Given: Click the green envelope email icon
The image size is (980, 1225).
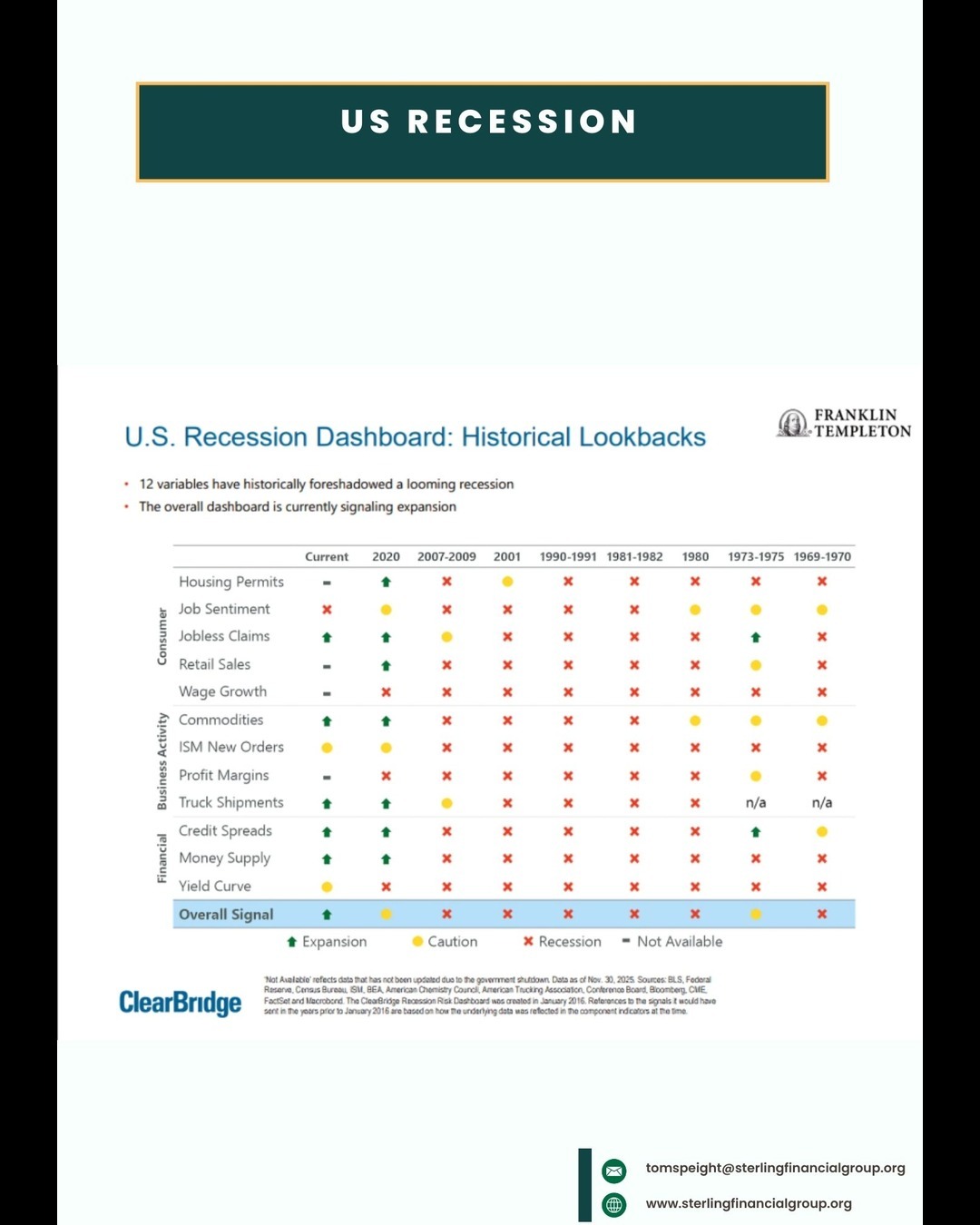Looking at the screenshot, I should (614, 1171).
